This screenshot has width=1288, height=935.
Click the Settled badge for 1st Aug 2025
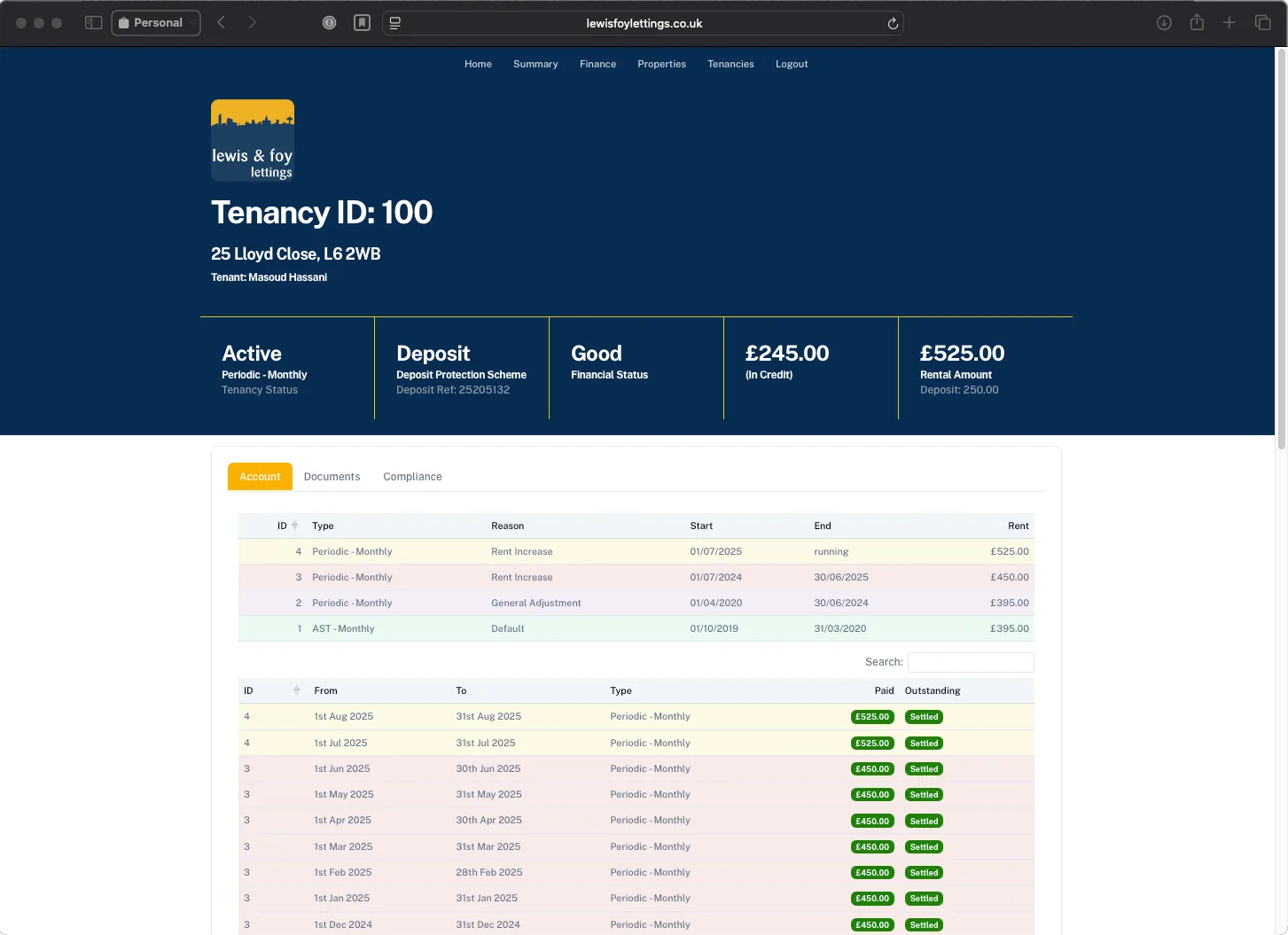(924, 716)
